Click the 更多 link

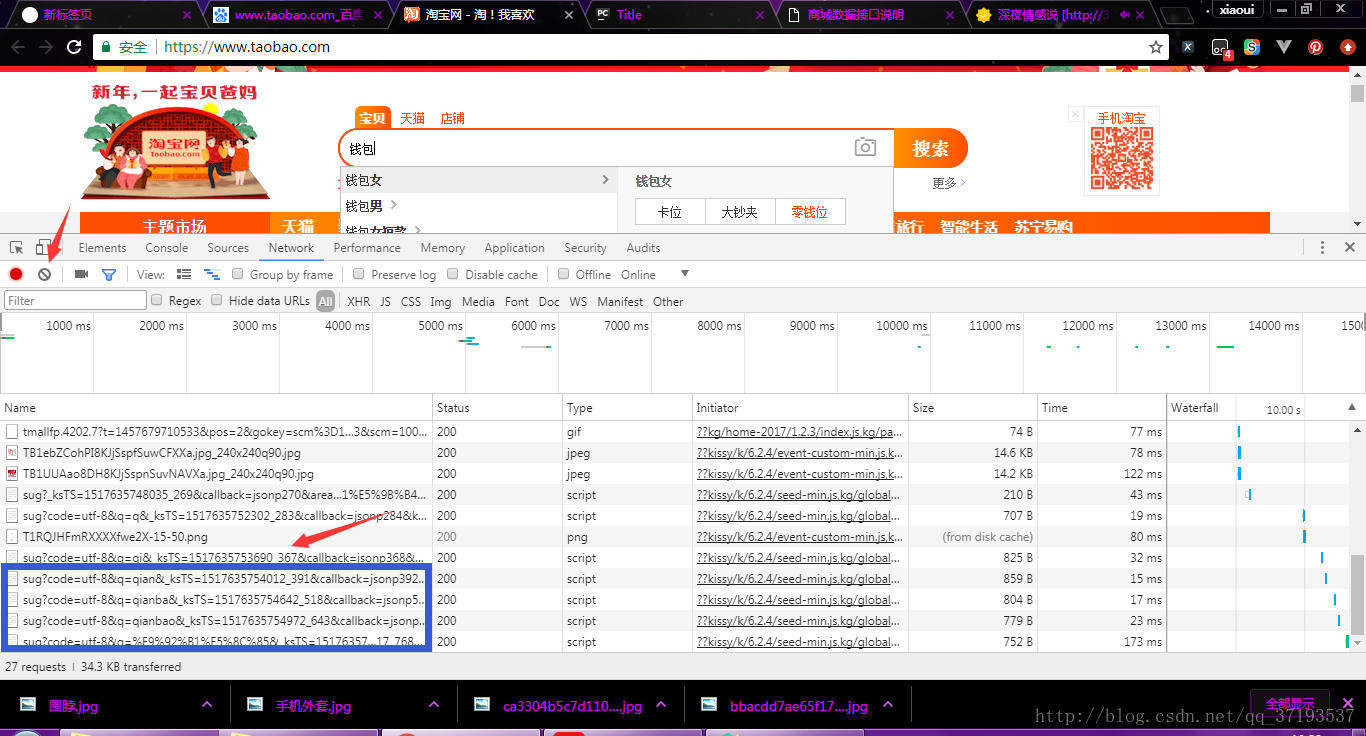(x=949, y=183)
